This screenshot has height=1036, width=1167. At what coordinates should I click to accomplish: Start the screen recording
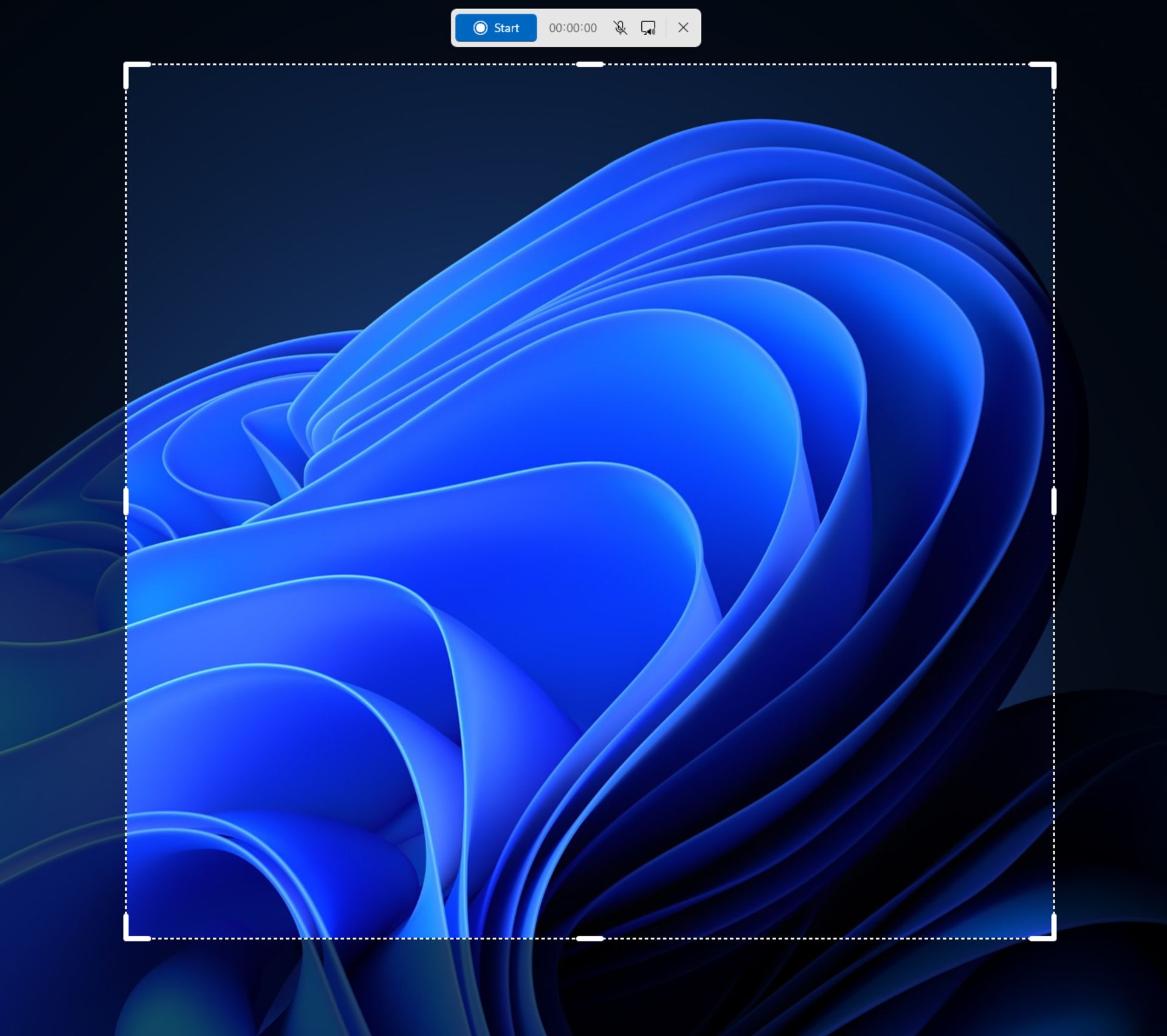pyautogui.click(x=496, y=28)
